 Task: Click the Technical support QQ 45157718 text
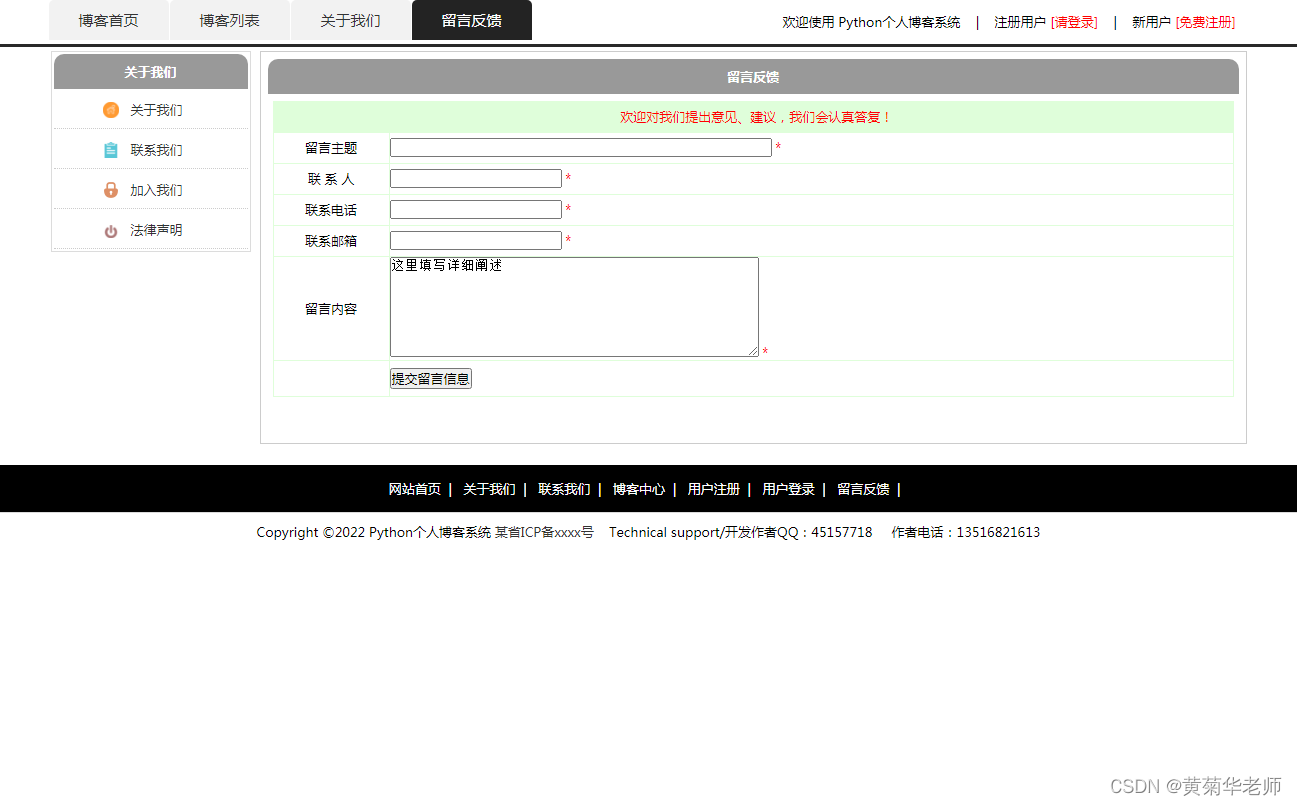point(741,532)
